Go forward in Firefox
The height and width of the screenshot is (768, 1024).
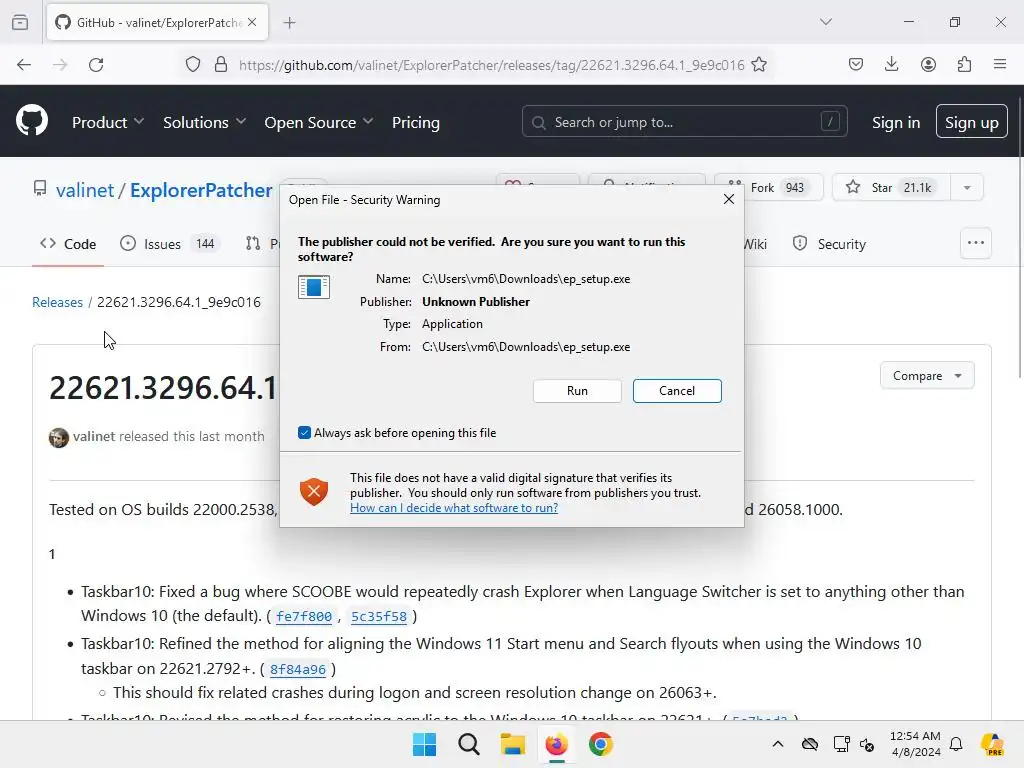point(60,64)
